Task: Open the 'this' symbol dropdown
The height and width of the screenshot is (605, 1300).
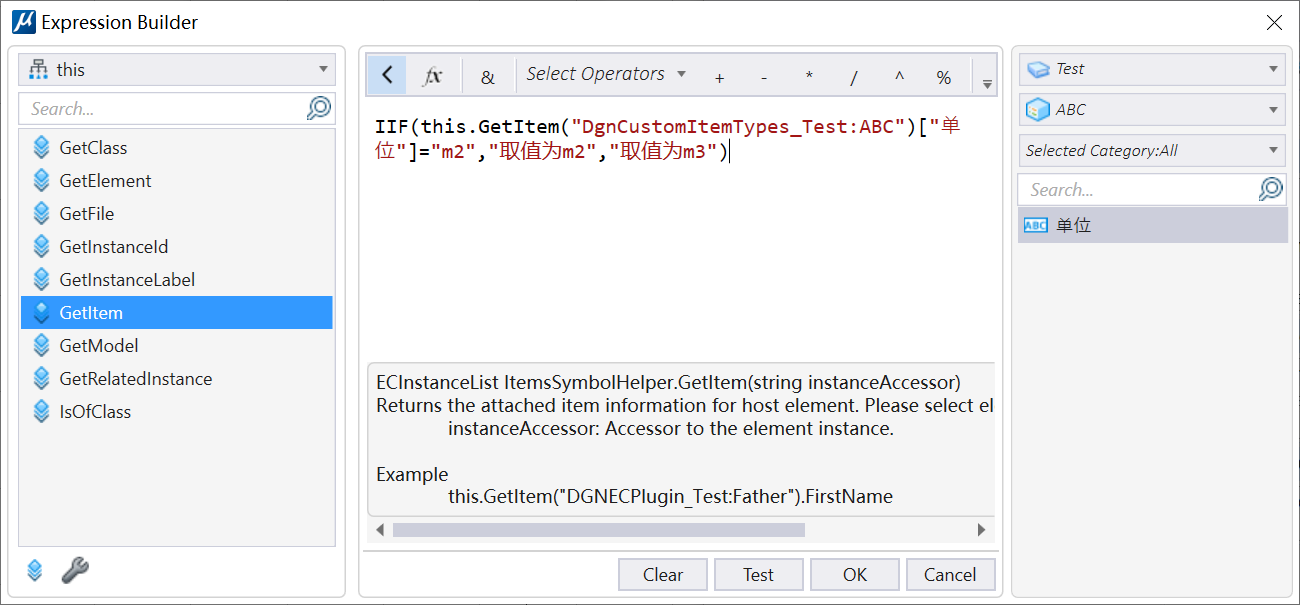Action: (177, 70)
